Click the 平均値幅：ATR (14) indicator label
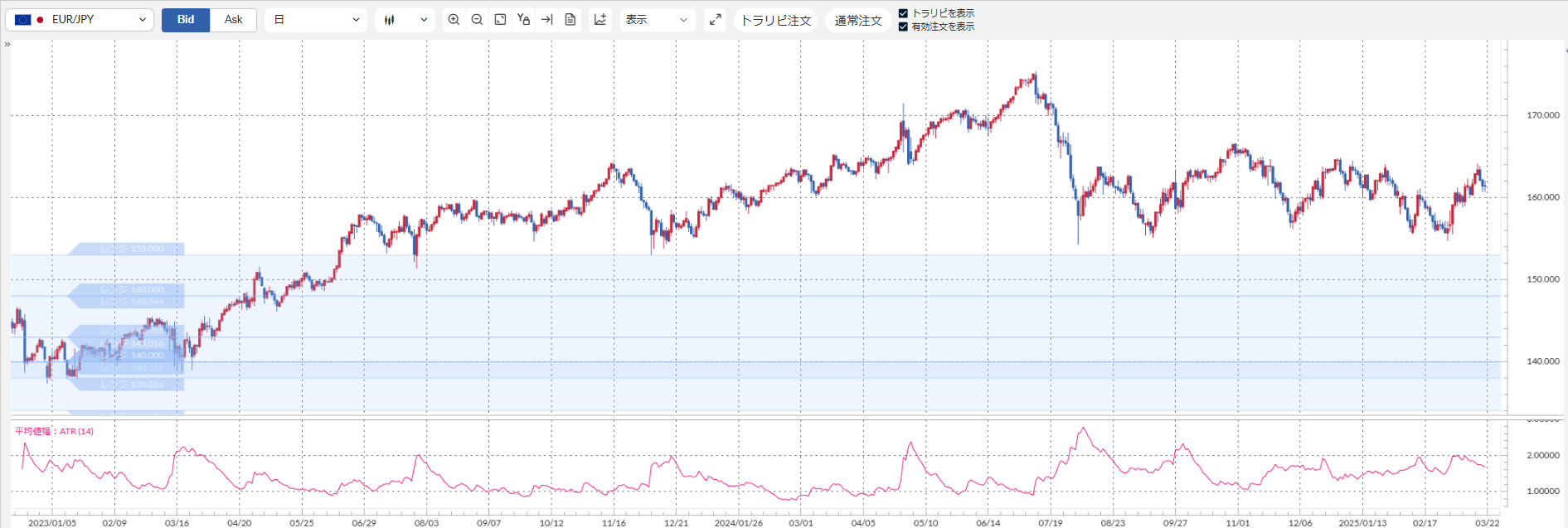 point(54,431)
